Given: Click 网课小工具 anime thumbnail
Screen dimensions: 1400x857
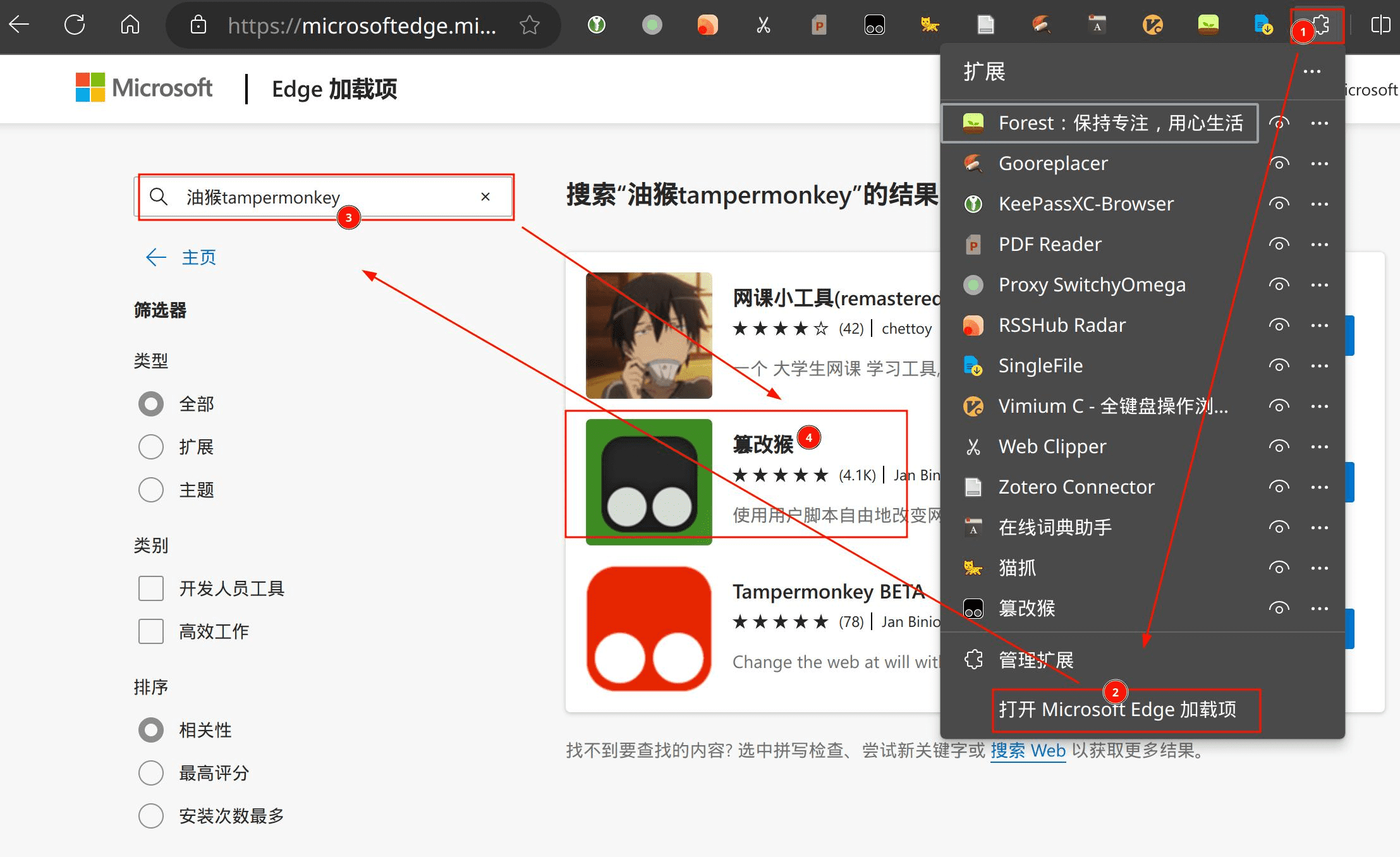Looking at the screenshot, I should [649, 335].
